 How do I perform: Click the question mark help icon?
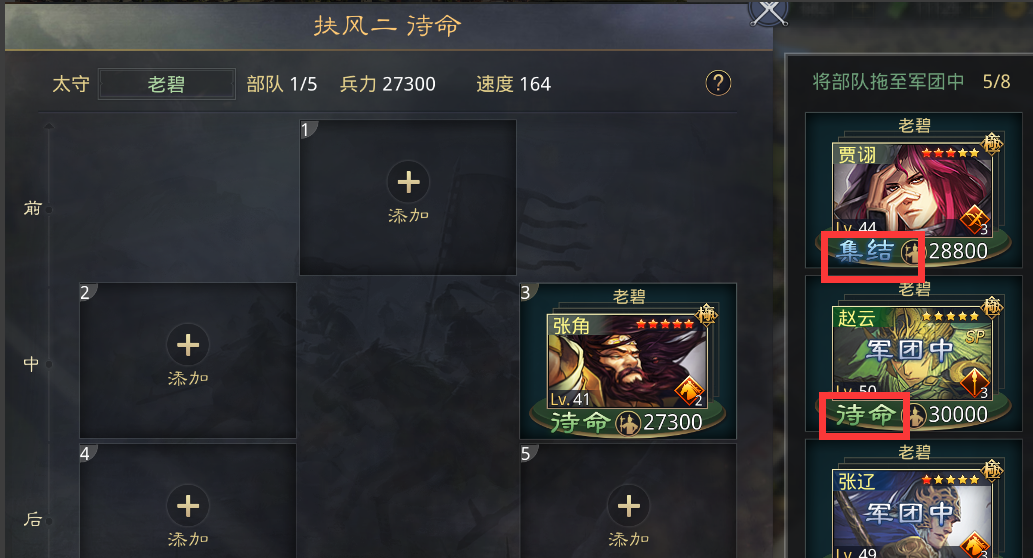point(718,84)
